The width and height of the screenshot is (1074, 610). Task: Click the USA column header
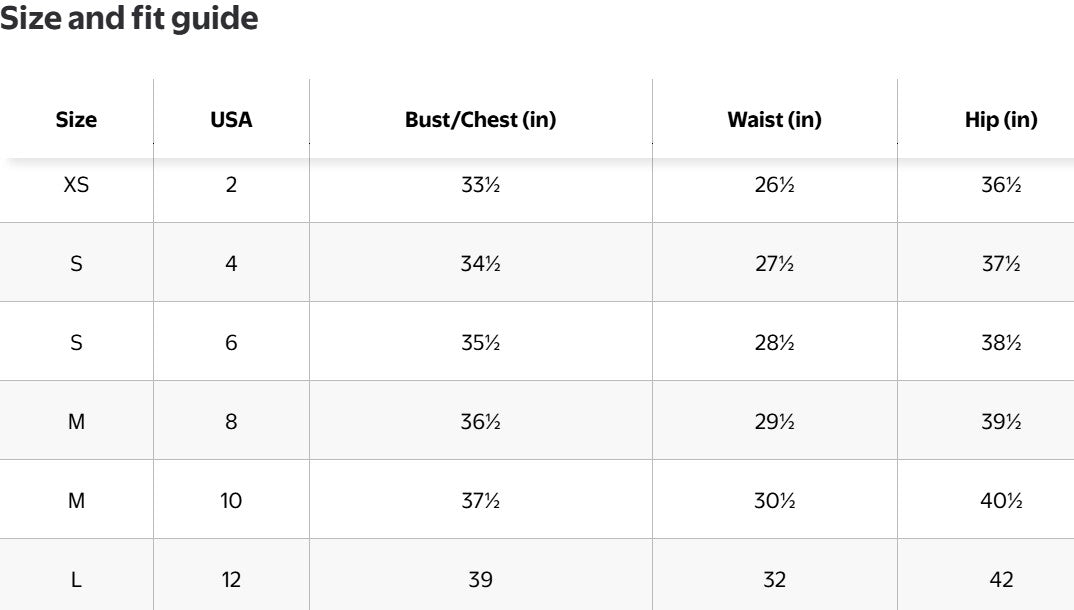coord(231,120)
